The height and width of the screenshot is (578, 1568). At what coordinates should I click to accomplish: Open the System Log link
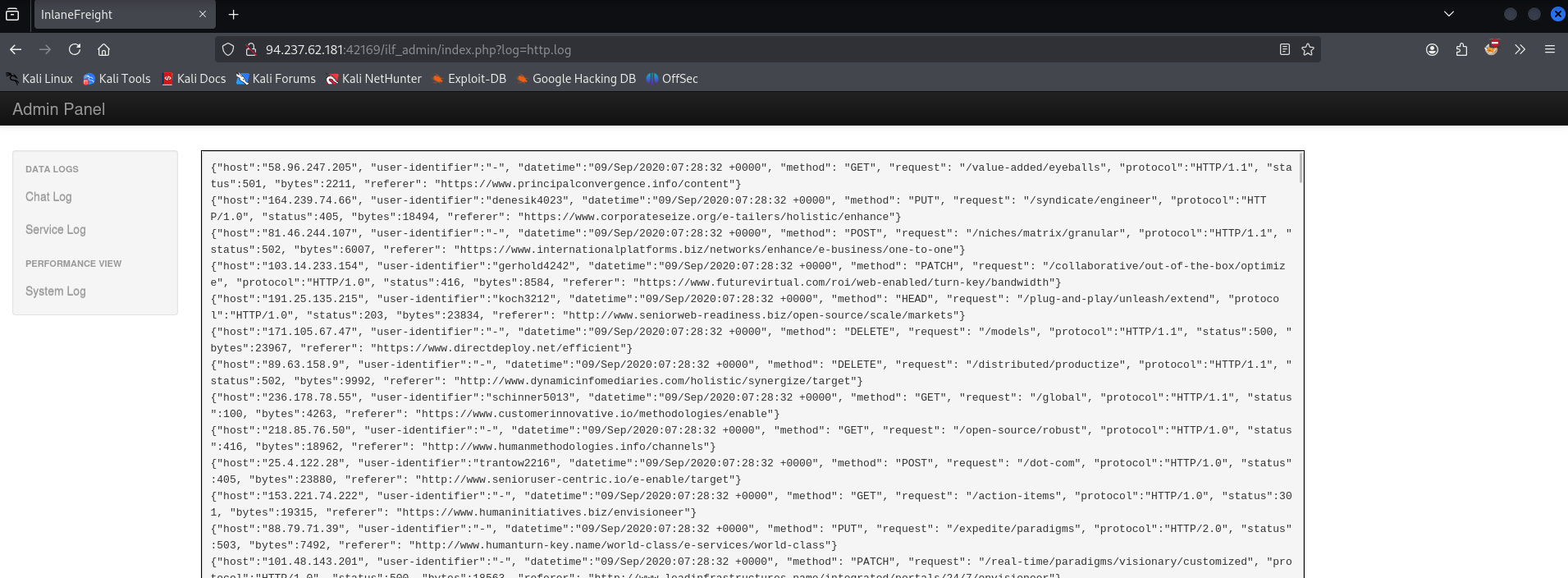pyautogui.click(x=55, y=291)
